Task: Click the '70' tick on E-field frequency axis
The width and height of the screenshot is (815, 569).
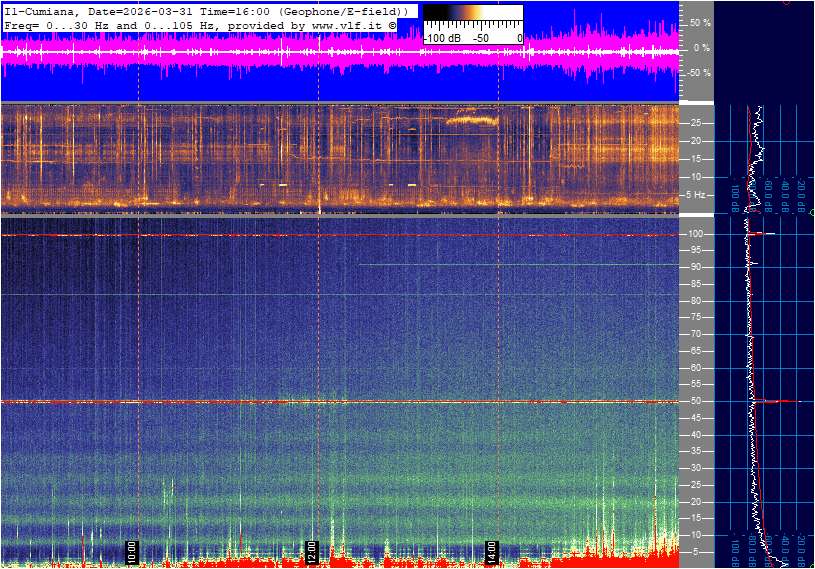Action: (x=695, y=334)
